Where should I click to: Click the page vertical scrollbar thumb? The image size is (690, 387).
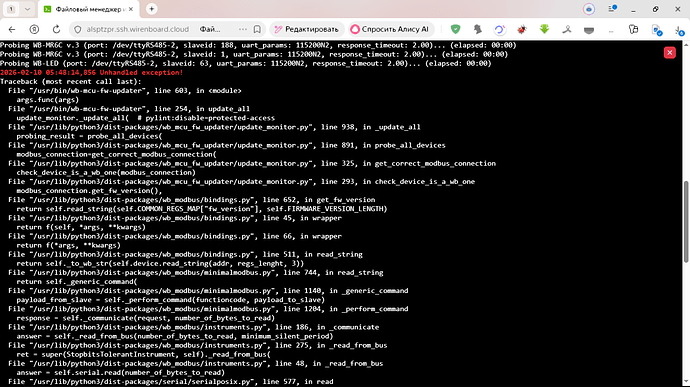686,222
